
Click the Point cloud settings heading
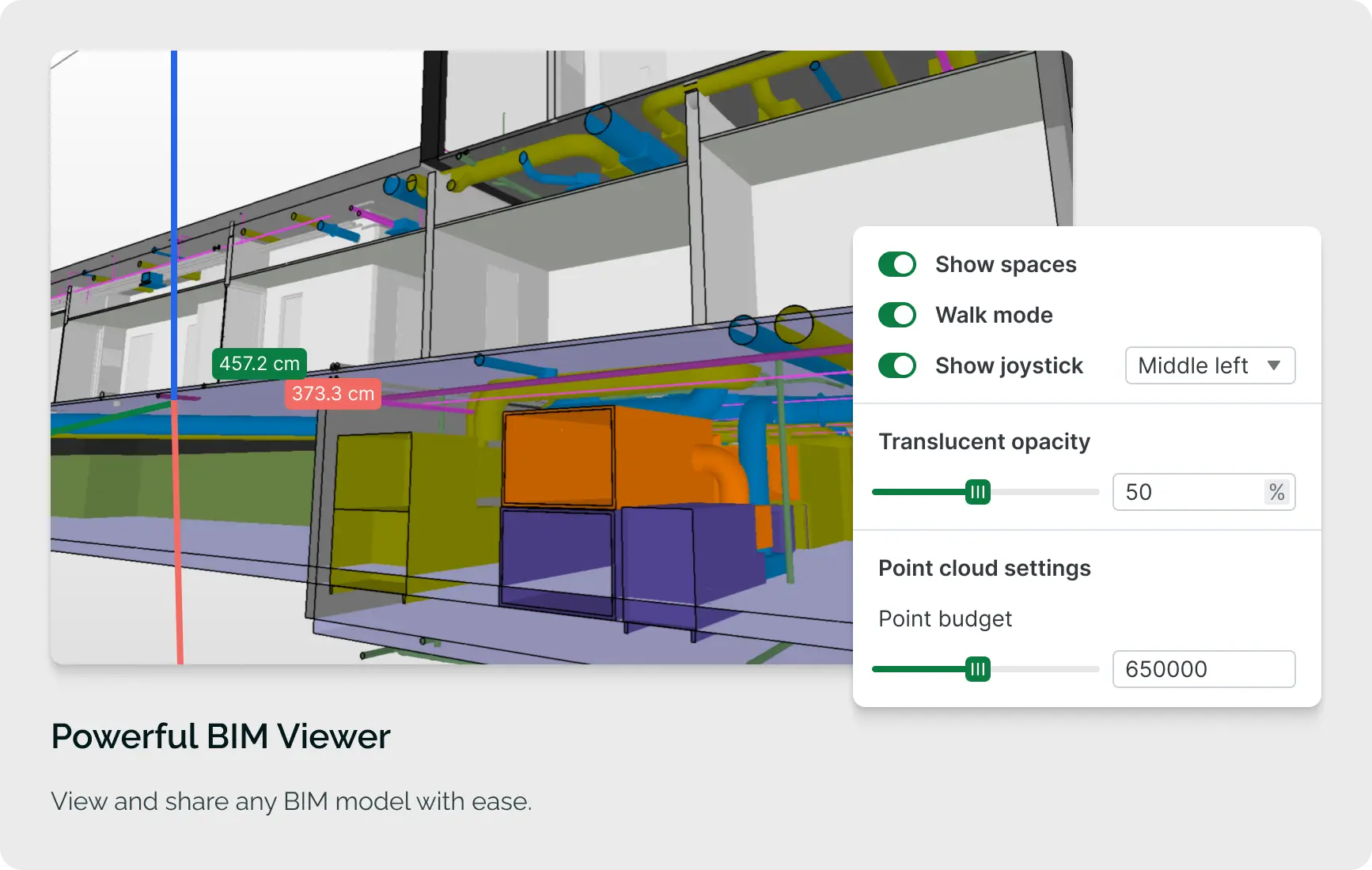pos(984,568)
